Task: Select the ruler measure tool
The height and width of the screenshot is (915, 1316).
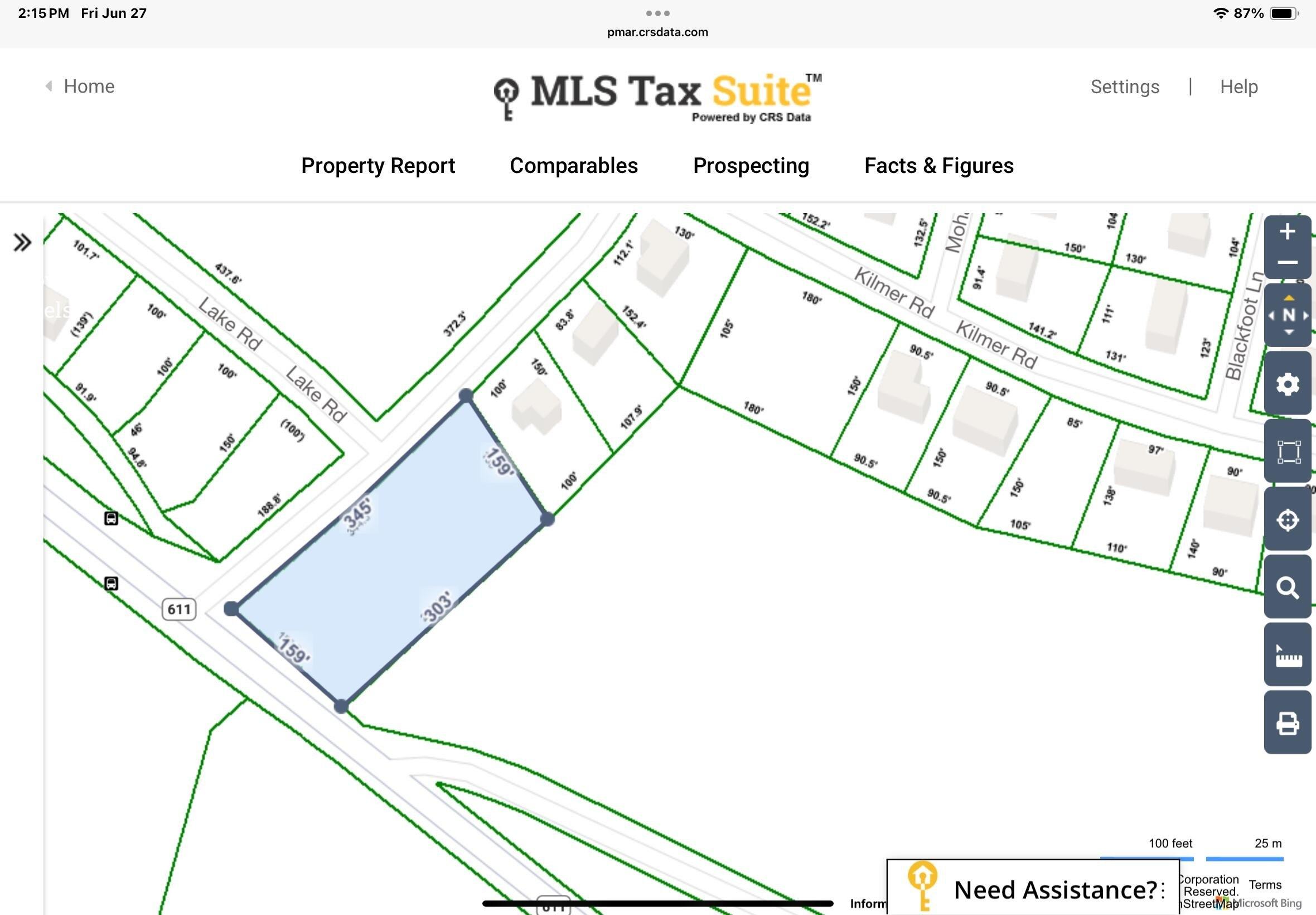Action: [1288, 656]
